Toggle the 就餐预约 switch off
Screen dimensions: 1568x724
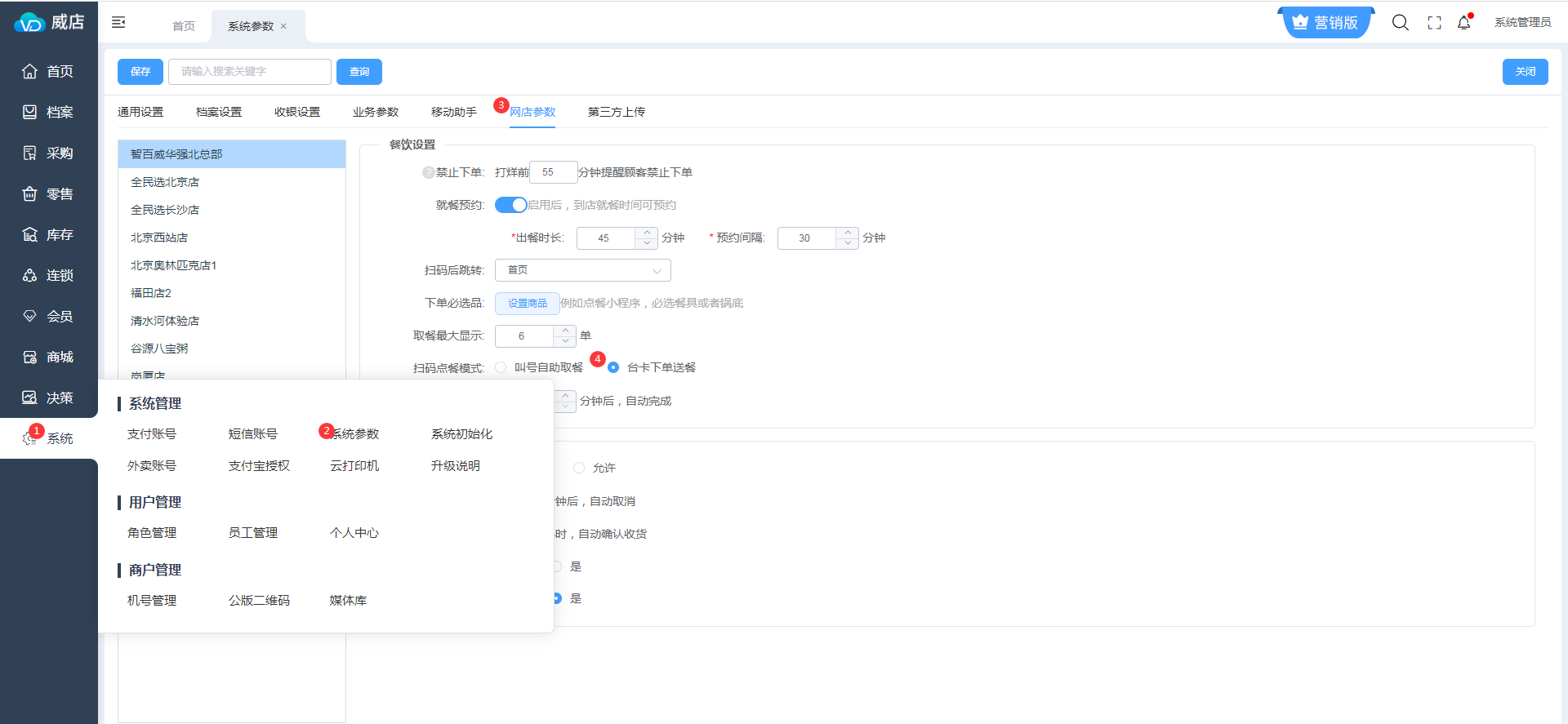point(510,205)
